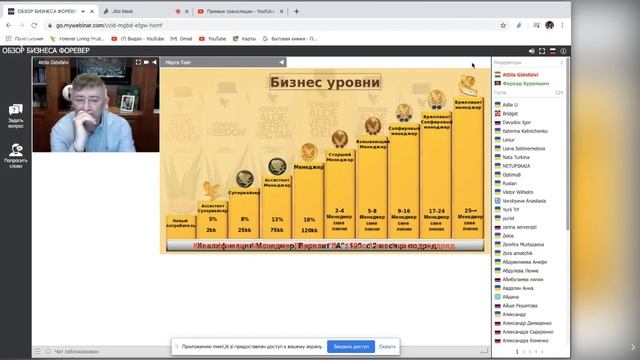Open the side panel arrow at screen right edge

point(633,347)
